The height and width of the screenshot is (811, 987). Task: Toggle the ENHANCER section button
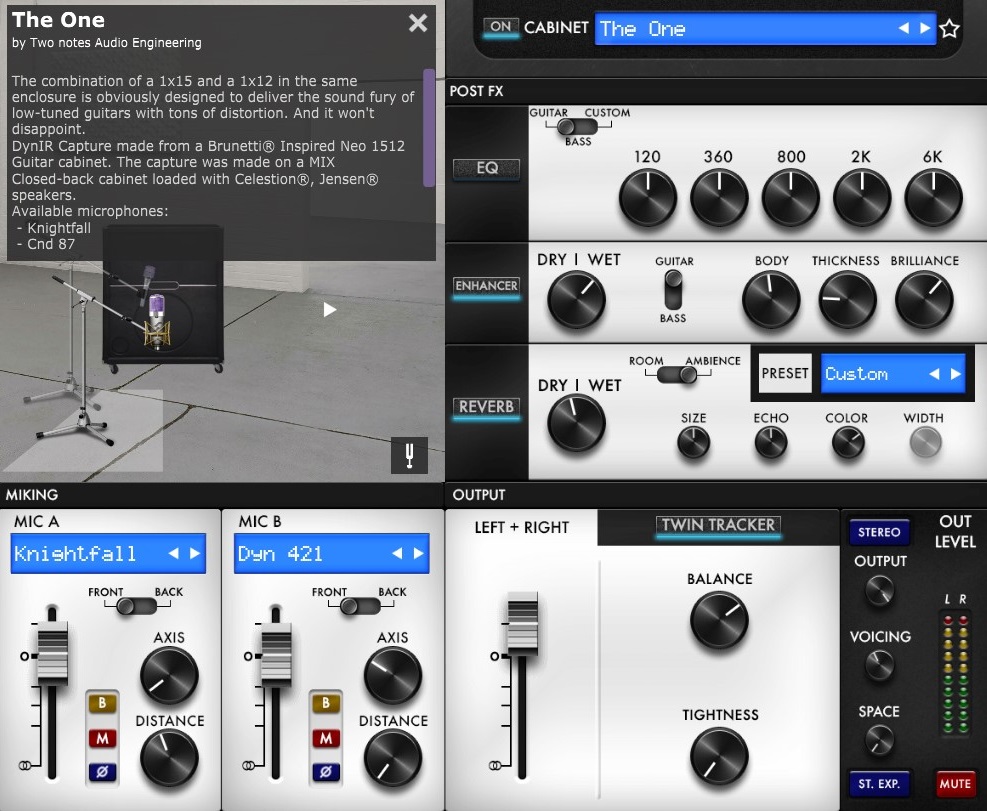[487, 286]
